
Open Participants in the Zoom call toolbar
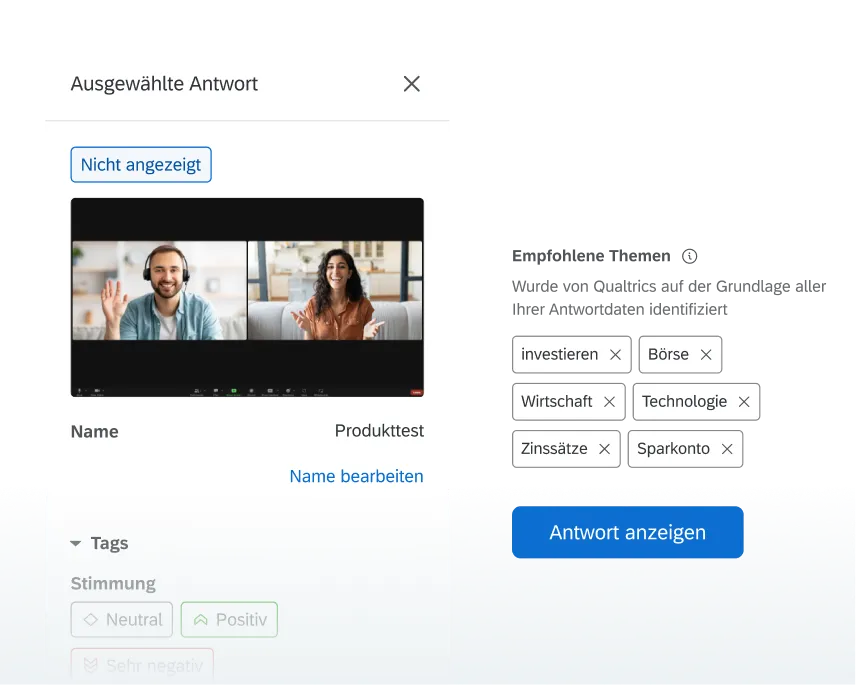coord(196,390)
